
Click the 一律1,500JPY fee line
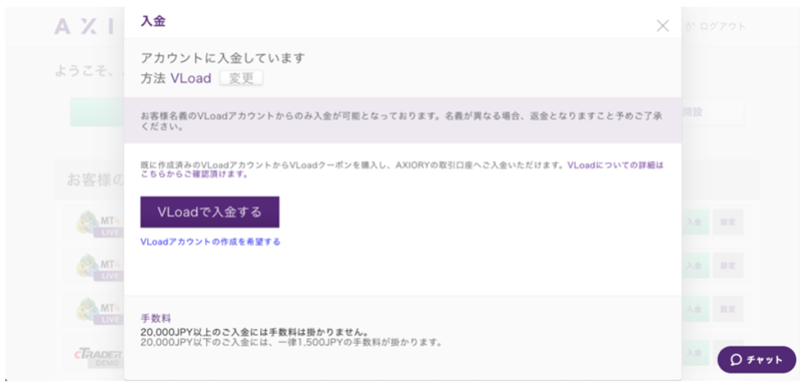pyautogui.click(x=291, y=342)
